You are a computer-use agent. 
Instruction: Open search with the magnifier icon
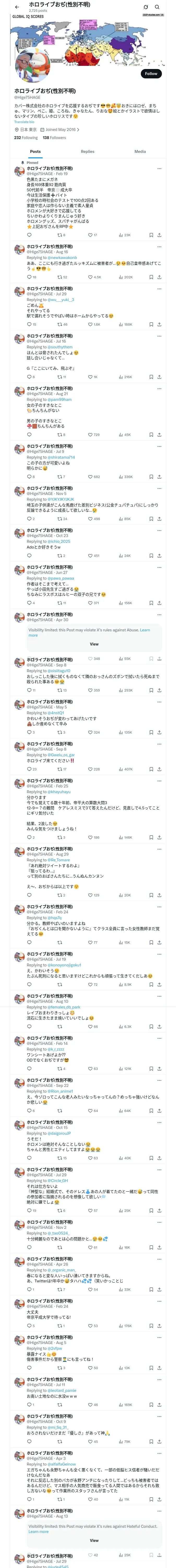(157, 7)
